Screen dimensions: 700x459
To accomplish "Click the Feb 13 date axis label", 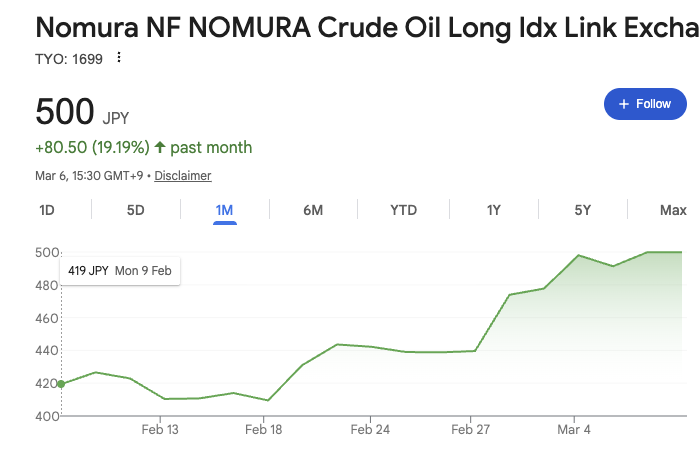I will [x=160, y=430].
